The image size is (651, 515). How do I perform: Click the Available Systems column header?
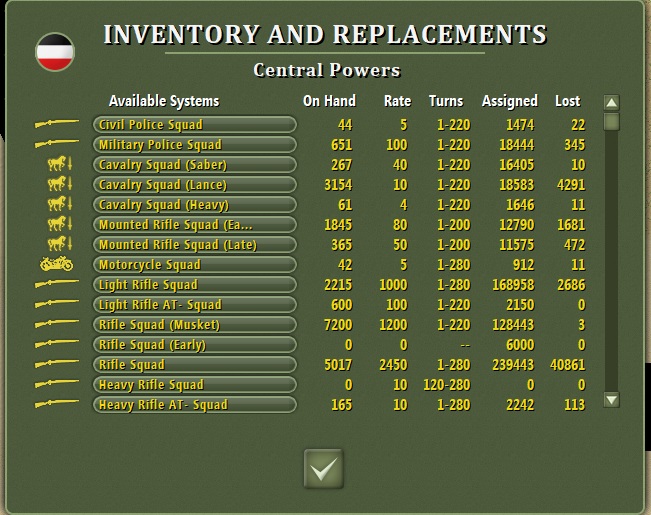tap(164, 101)
